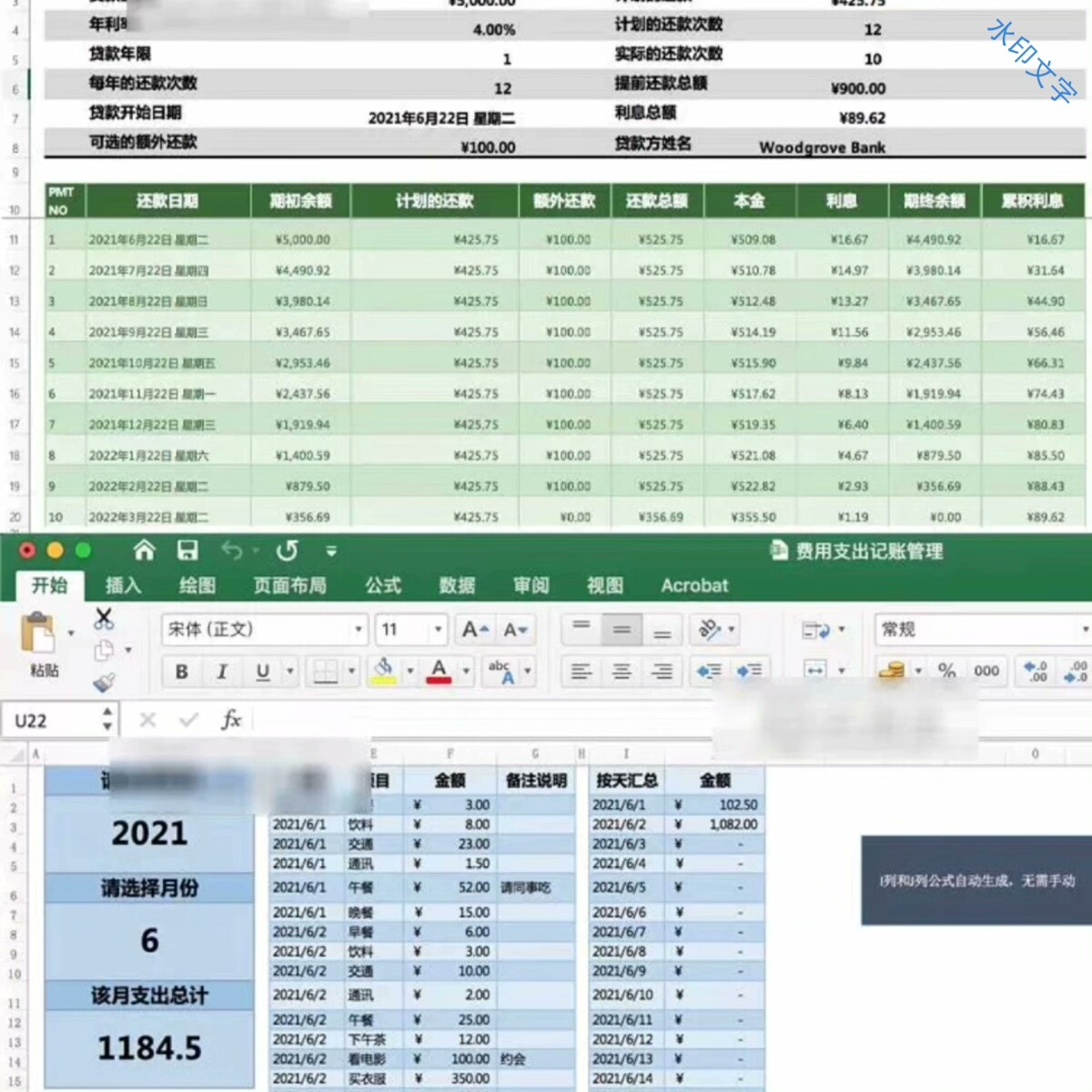Go to the 审阅 tab
The image size is (1092, 1092).
coord(531,585)
